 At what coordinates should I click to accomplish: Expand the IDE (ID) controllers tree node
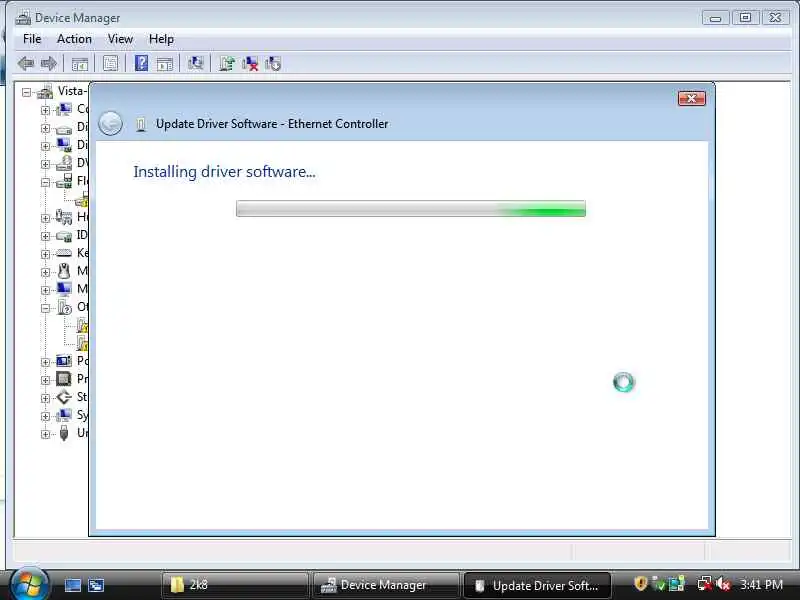click(x=45, y=236)
